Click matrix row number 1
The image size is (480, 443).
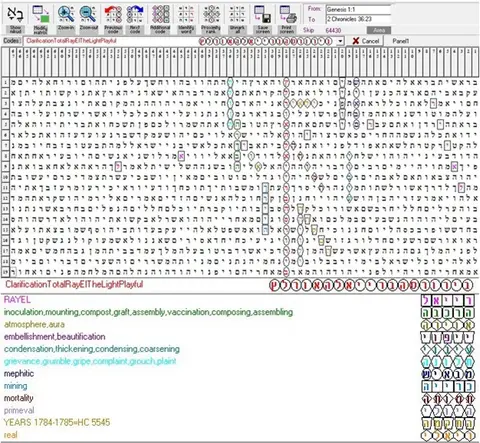pos(5,82)
